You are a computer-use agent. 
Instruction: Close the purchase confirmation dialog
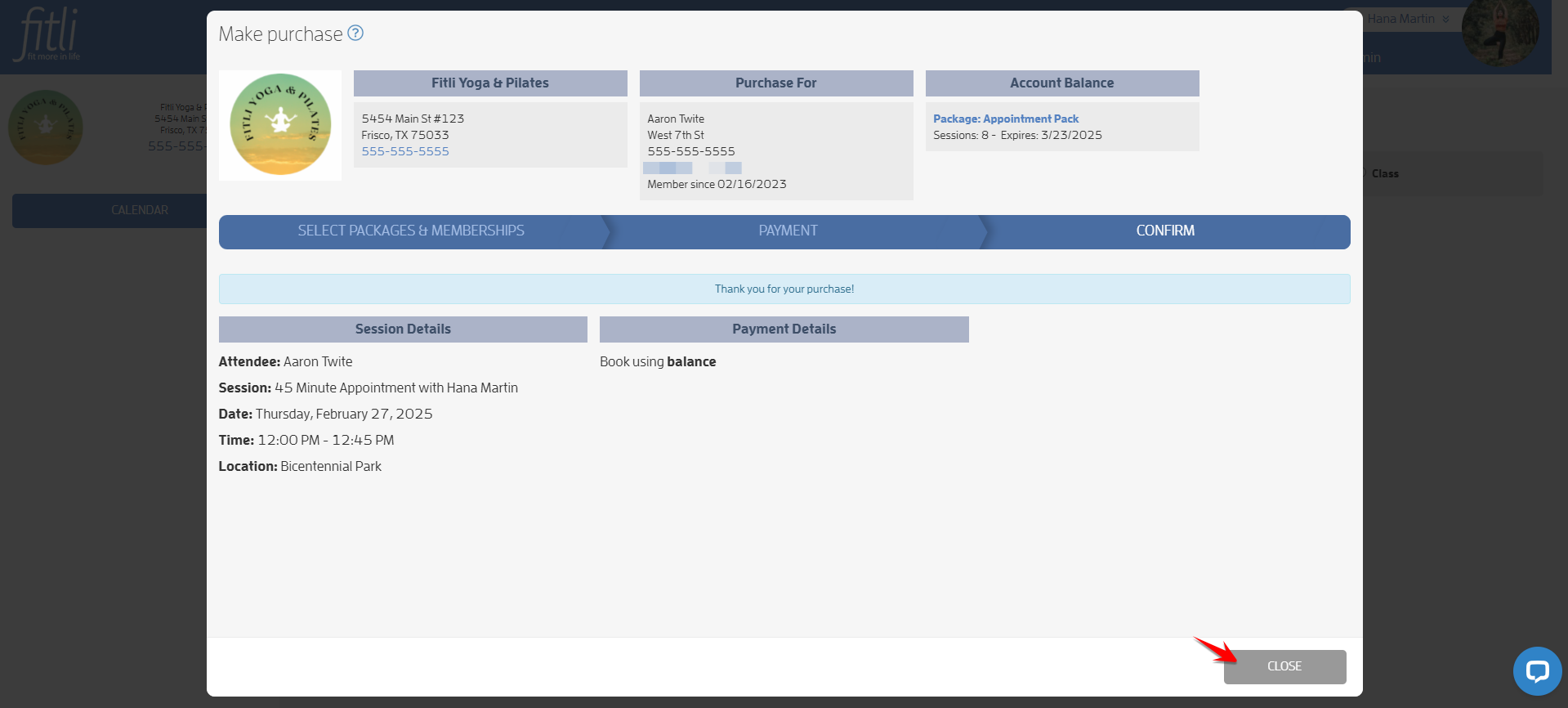(x=1284, y=666)
